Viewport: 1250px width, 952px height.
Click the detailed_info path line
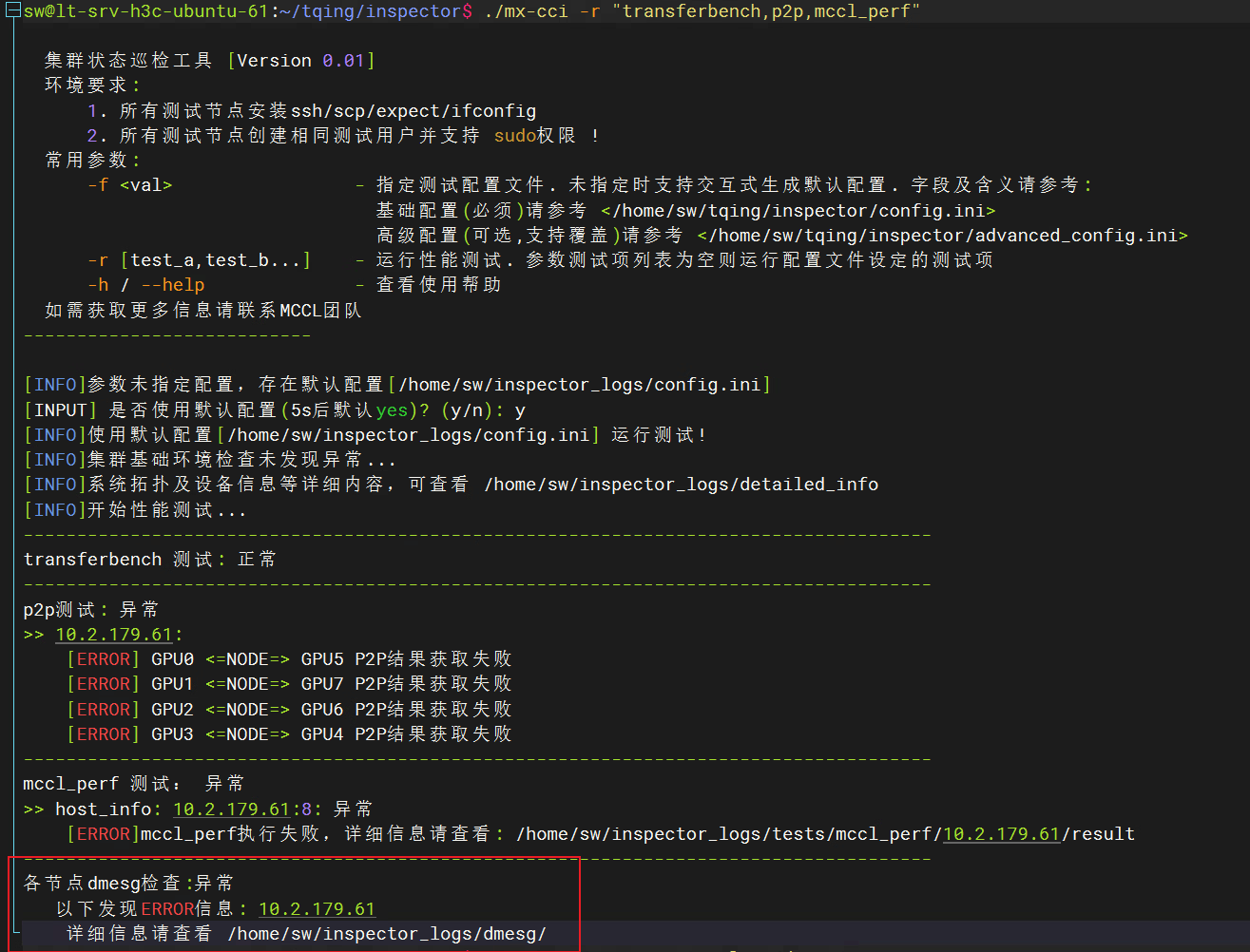(452, 485)
